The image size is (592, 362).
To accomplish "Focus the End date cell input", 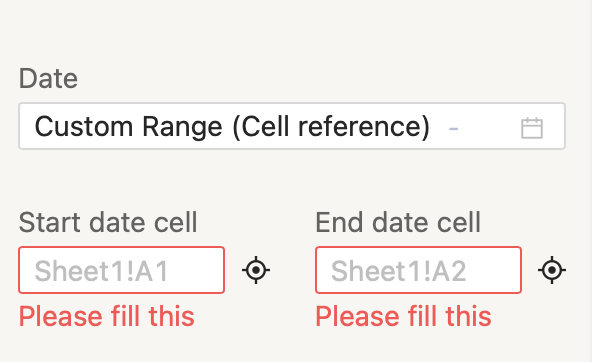I will click(418, 270).
